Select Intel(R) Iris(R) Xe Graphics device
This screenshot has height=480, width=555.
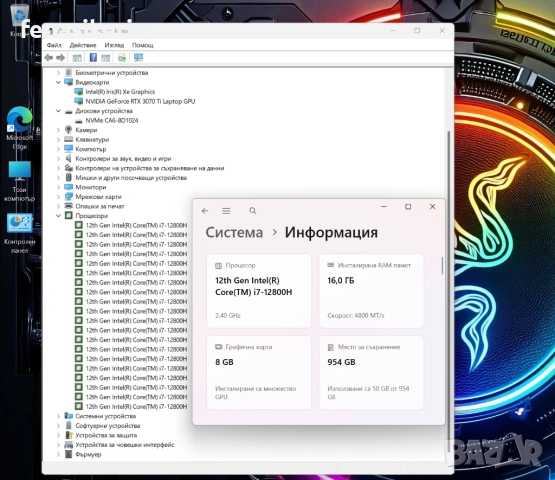(x=120, y=92)
